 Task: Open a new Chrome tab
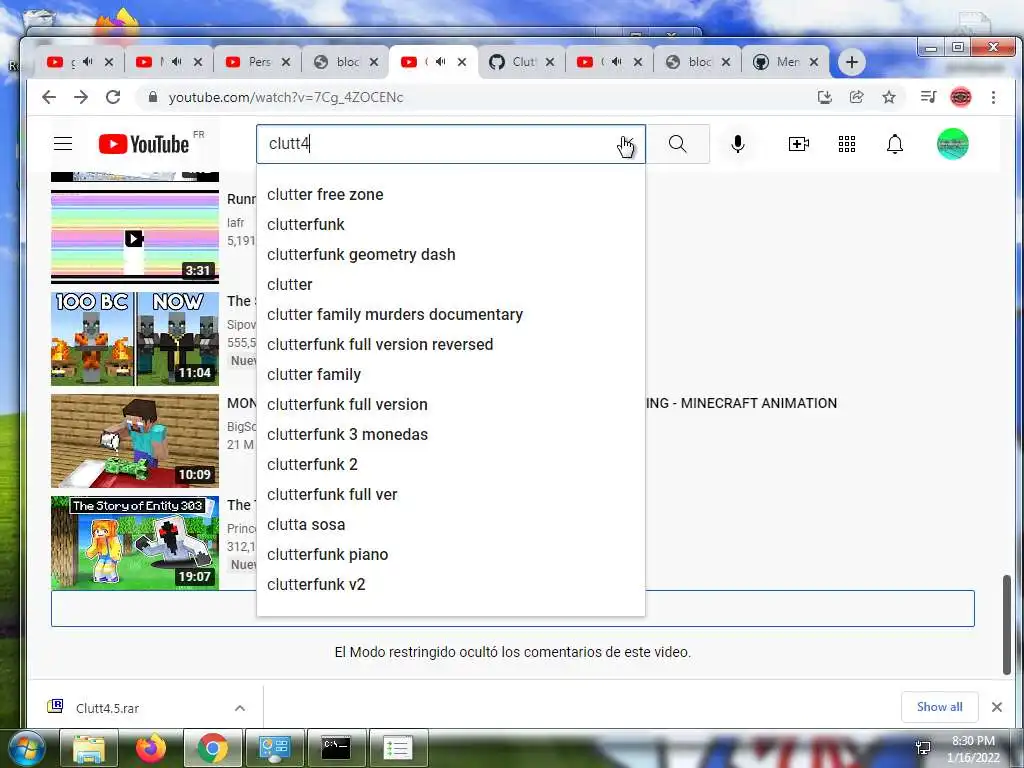point(852,62)
